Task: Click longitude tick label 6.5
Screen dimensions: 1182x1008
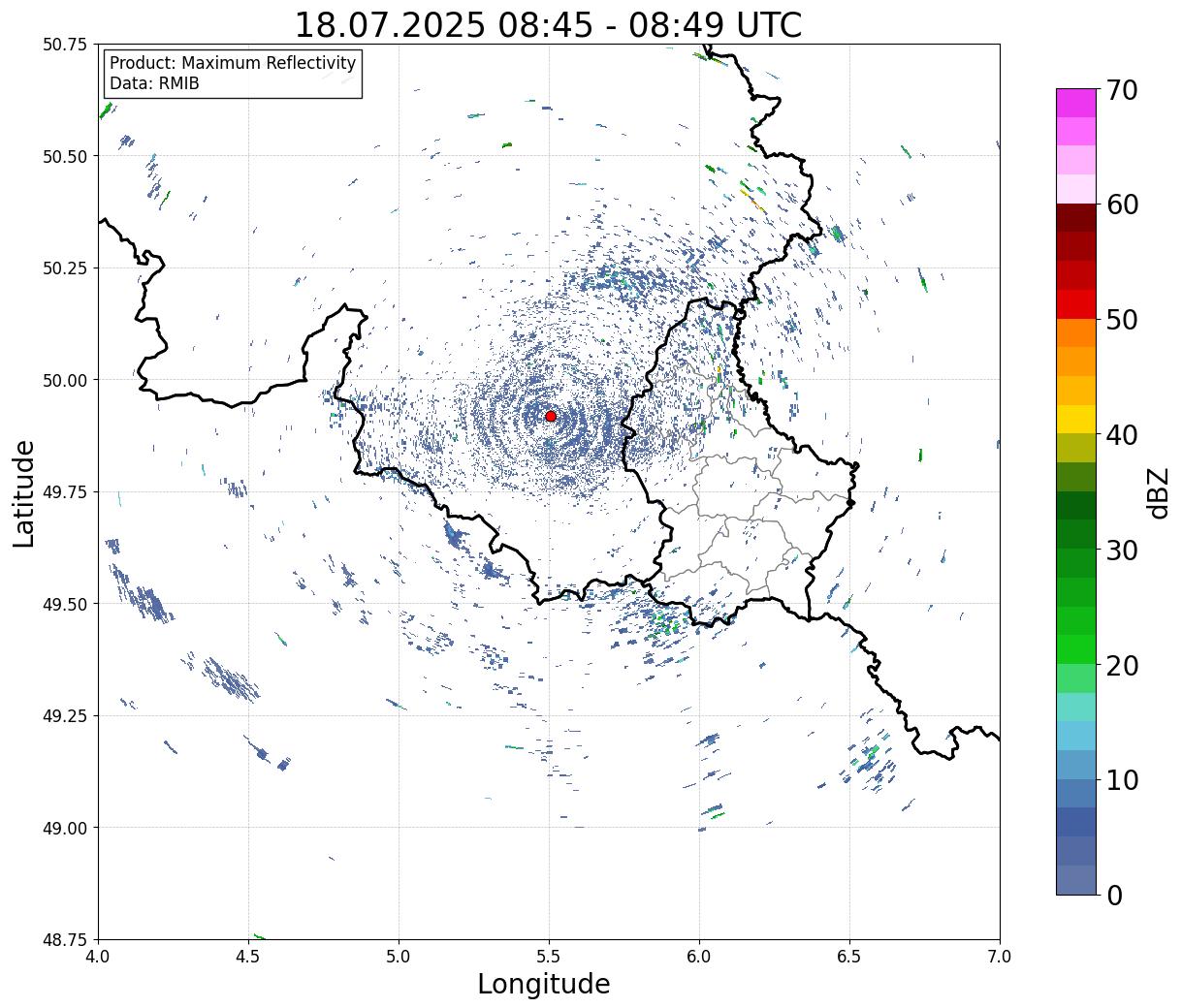Action: click(x=849, y=957)
